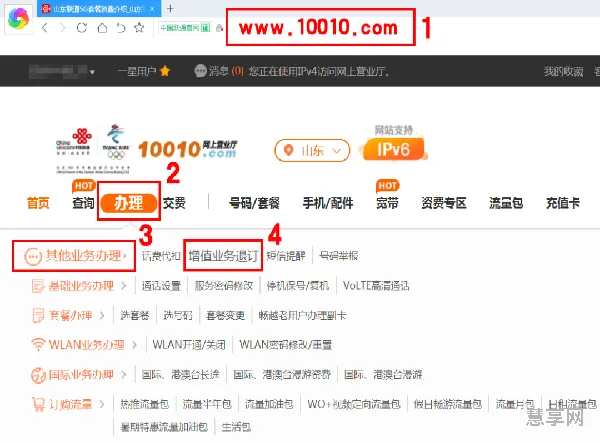Screen dimensions: 600x443
Task: Expand the 订购流量 chevron
Action: coord(102,404)
